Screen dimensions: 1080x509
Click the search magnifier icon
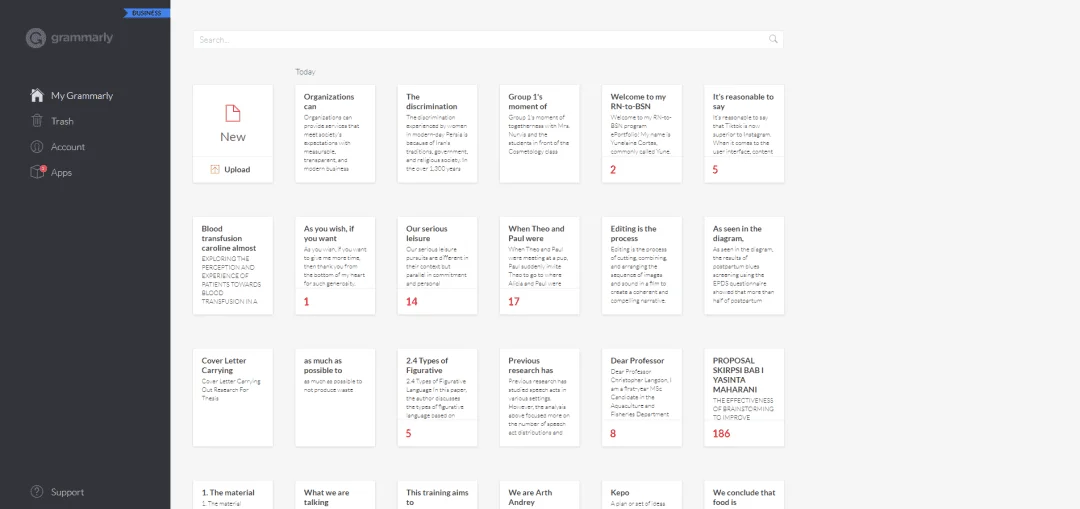point(773,39)
